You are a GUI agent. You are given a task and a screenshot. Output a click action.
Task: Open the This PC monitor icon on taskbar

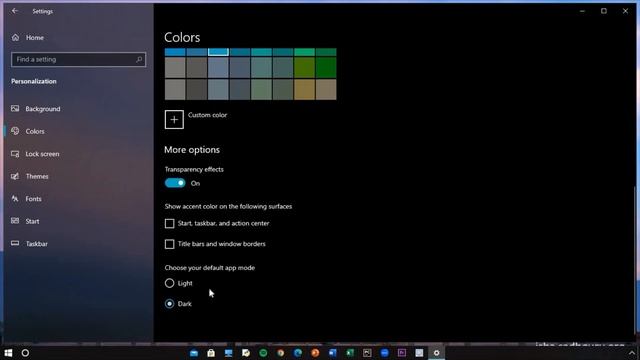pos(229,353)
